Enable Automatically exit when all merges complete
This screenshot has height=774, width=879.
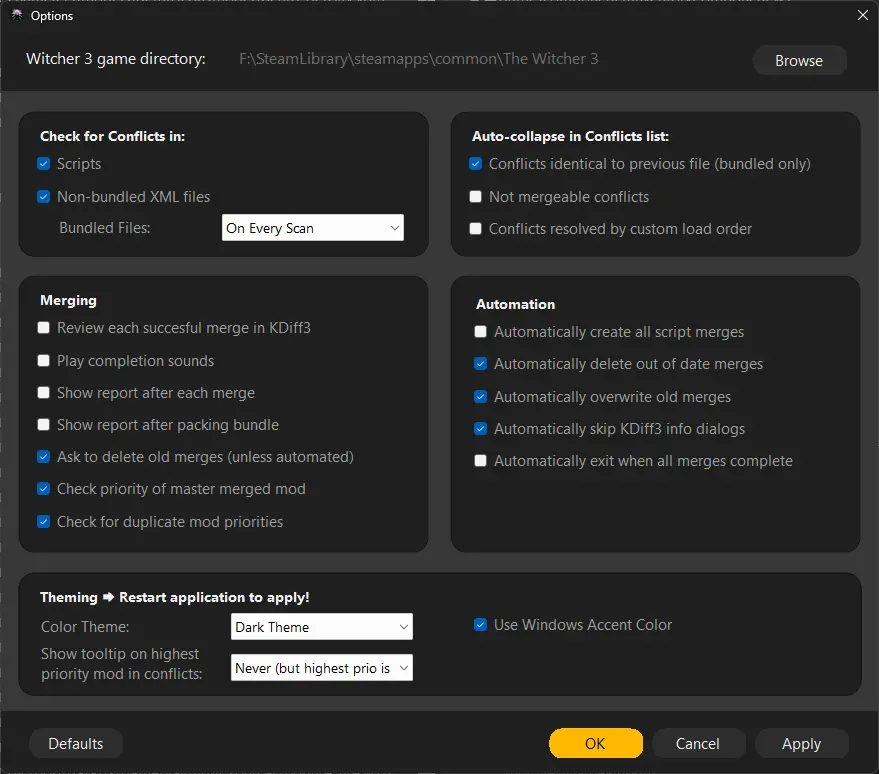[x=480, y=461]
